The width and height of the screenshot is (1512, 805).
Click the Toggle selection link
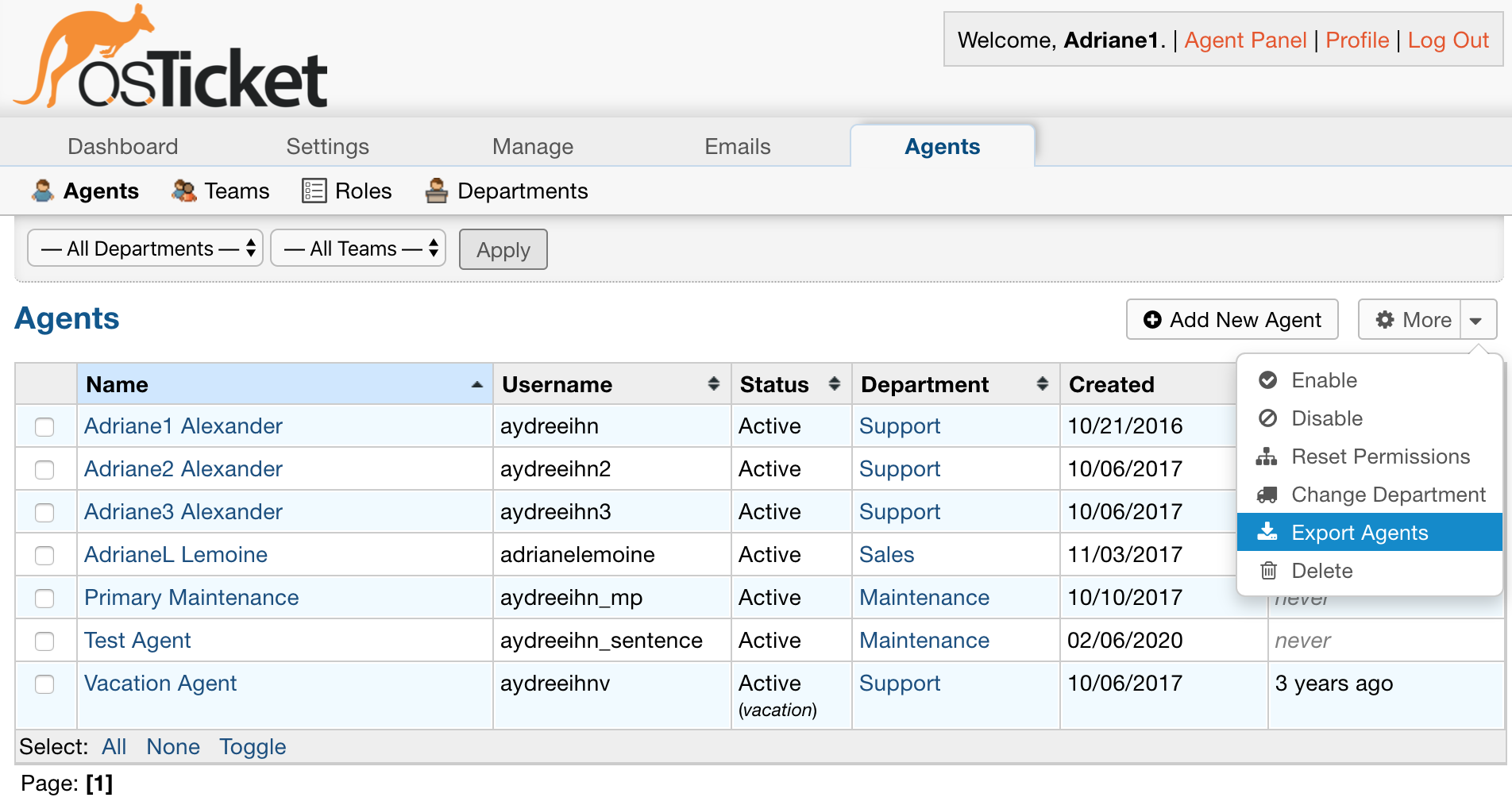pyautogui.click(x=253, y=747)
